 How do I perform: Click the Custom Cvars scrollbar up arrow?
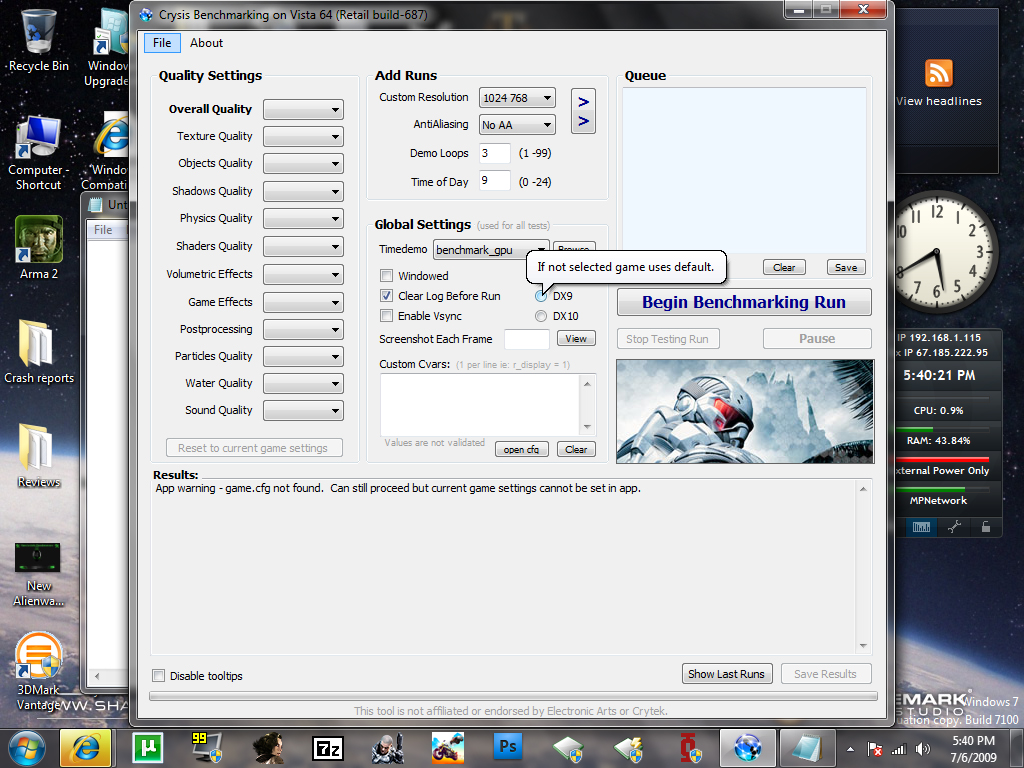[x=587, y=383]
